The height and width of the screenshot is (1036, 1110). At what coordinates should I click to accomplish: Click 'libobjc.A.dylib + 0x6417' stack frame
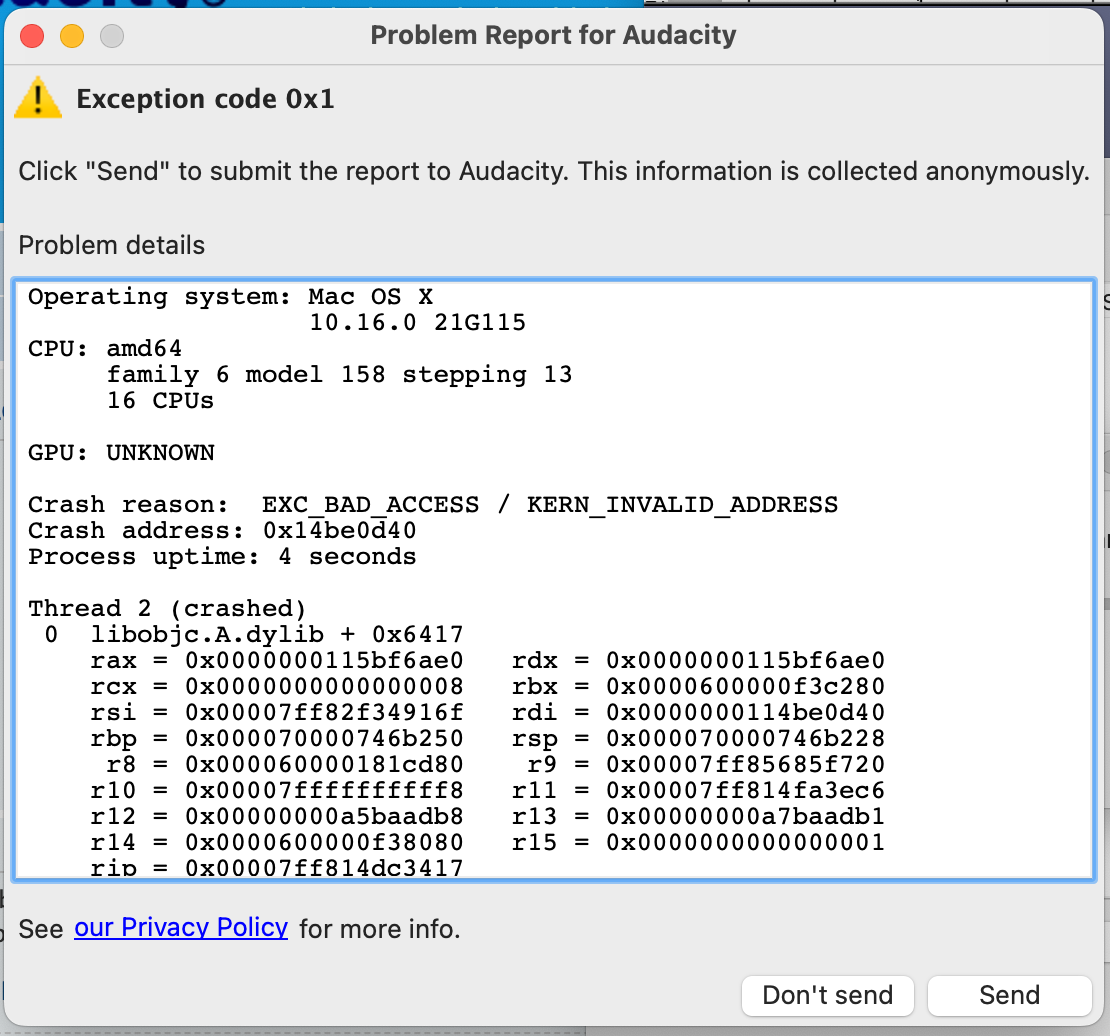pyautogui.click(x=277, y=634)
